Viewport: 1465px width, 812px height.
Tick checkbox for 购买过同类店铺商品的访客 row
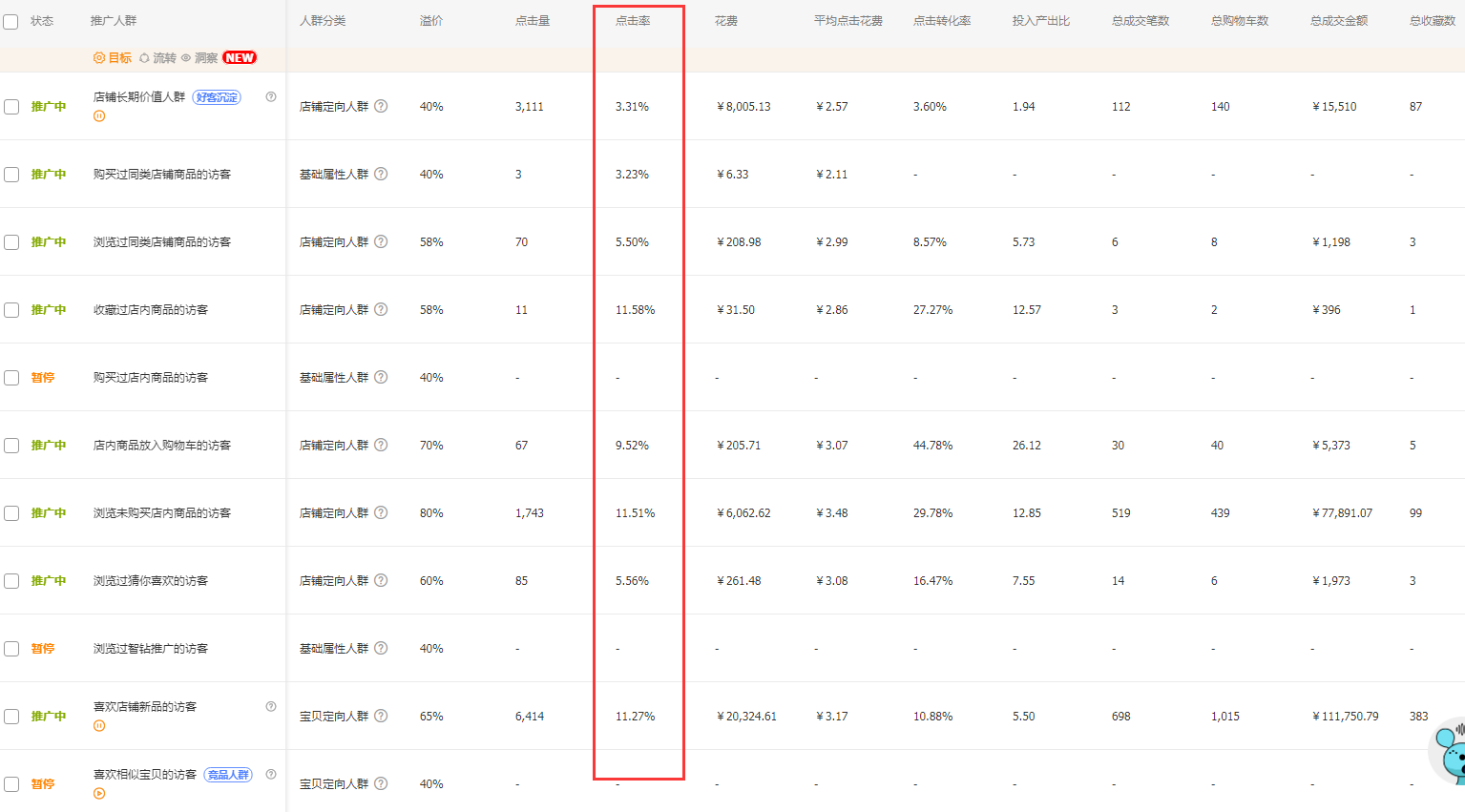point(11,175)
